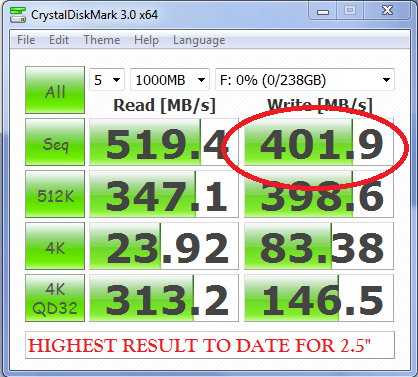Select the Seq write value 401.9
This screenshot has width=418, height=377.
point(319,142)
